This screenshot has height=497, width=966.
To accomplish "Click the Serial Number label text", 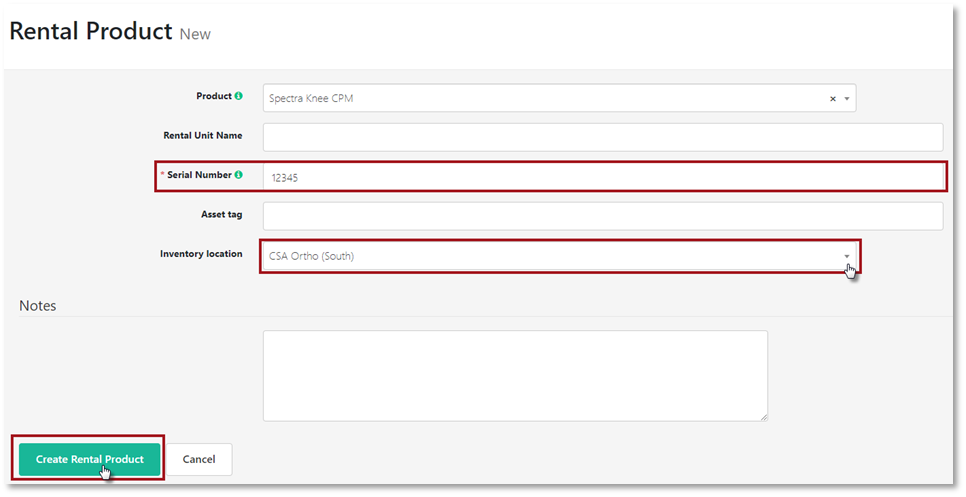I will click(199, 175).
